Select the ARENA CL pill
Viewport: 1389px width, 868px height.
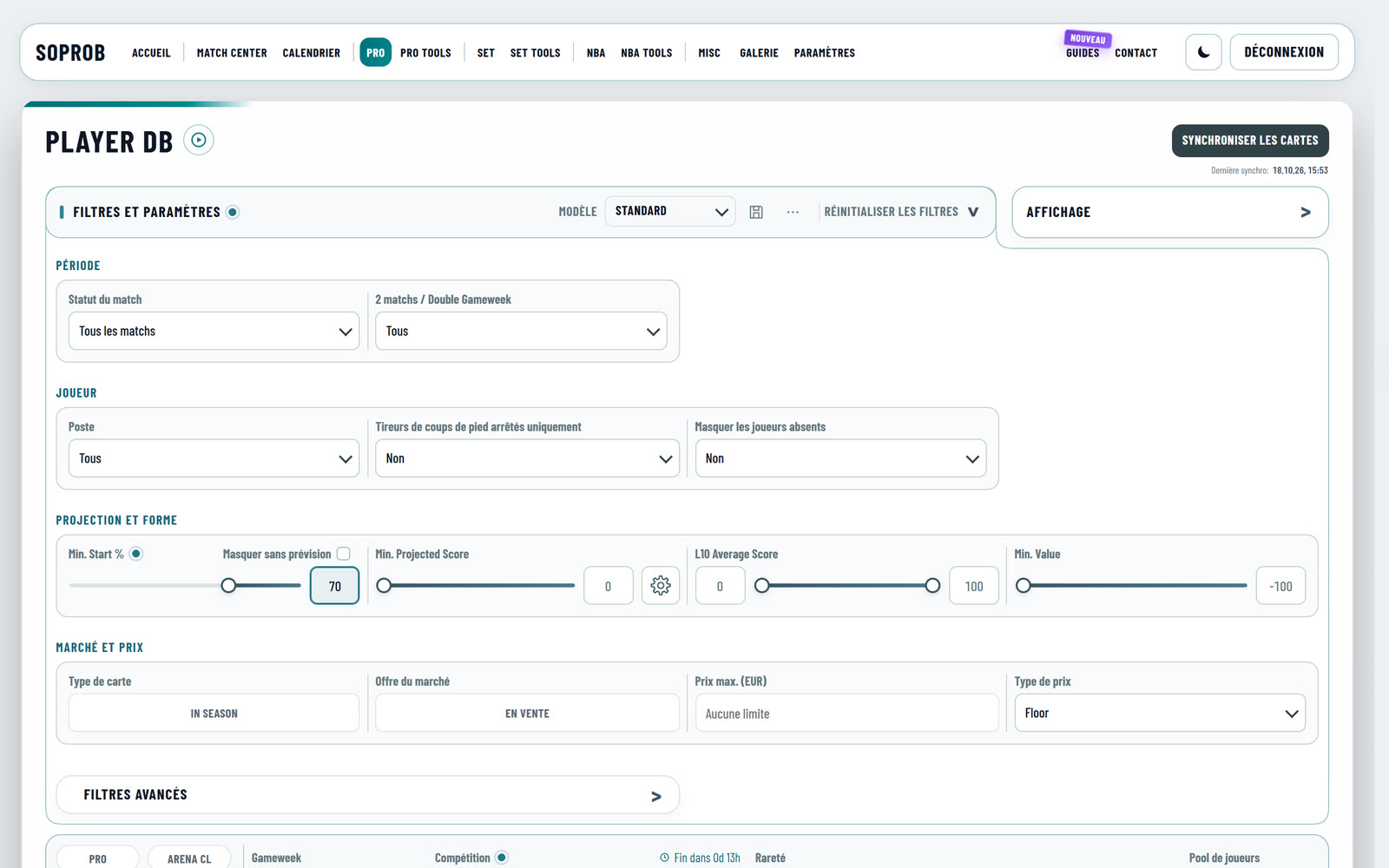tap(189, 857)
